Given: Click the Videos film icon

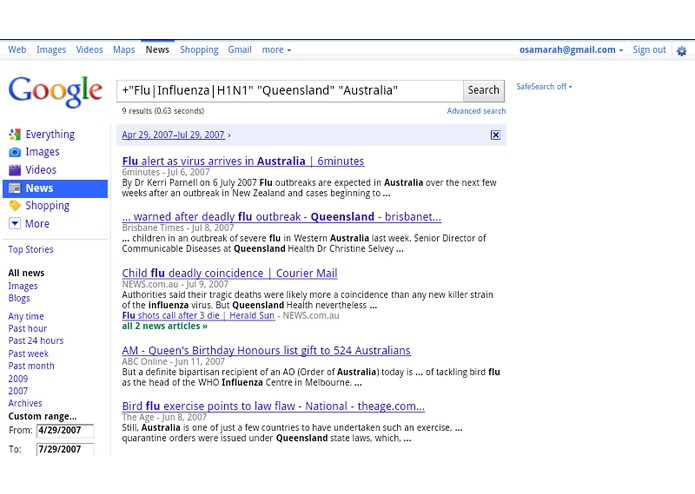Looking at the screenshot, I should (15, 170).
